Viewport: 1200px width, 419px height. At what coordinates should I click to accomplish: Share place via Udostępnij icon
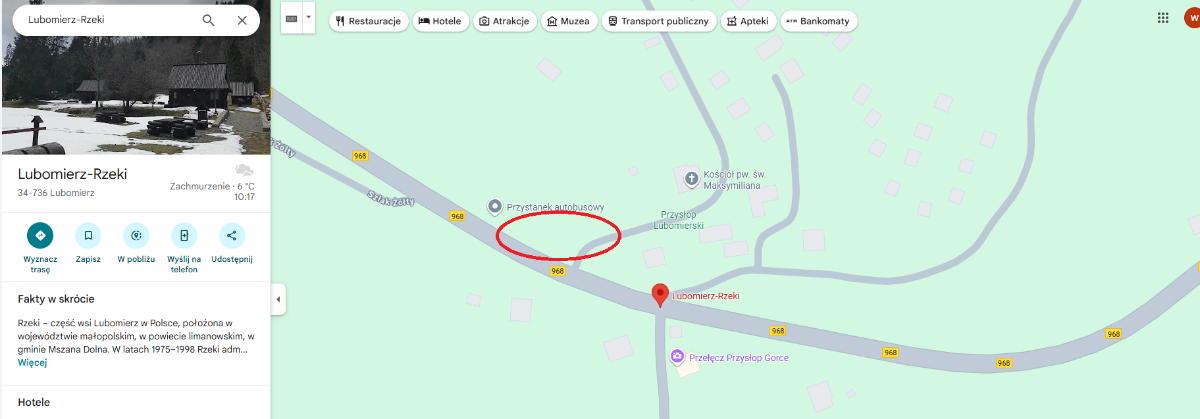pyautogui.click(x=232, y=235)
